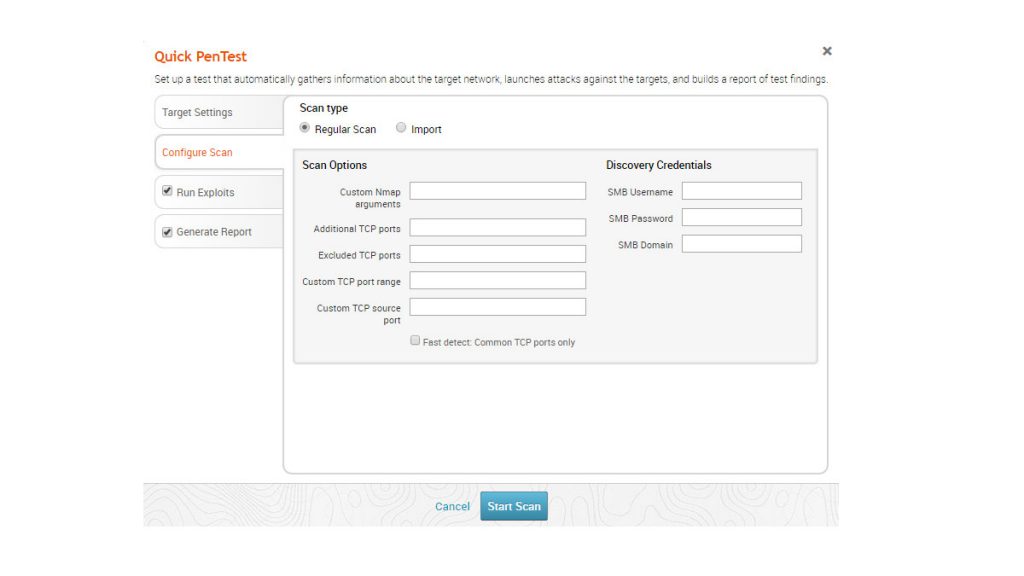
Task: Focus the SMB Username text box
Action: click(741, 191)
